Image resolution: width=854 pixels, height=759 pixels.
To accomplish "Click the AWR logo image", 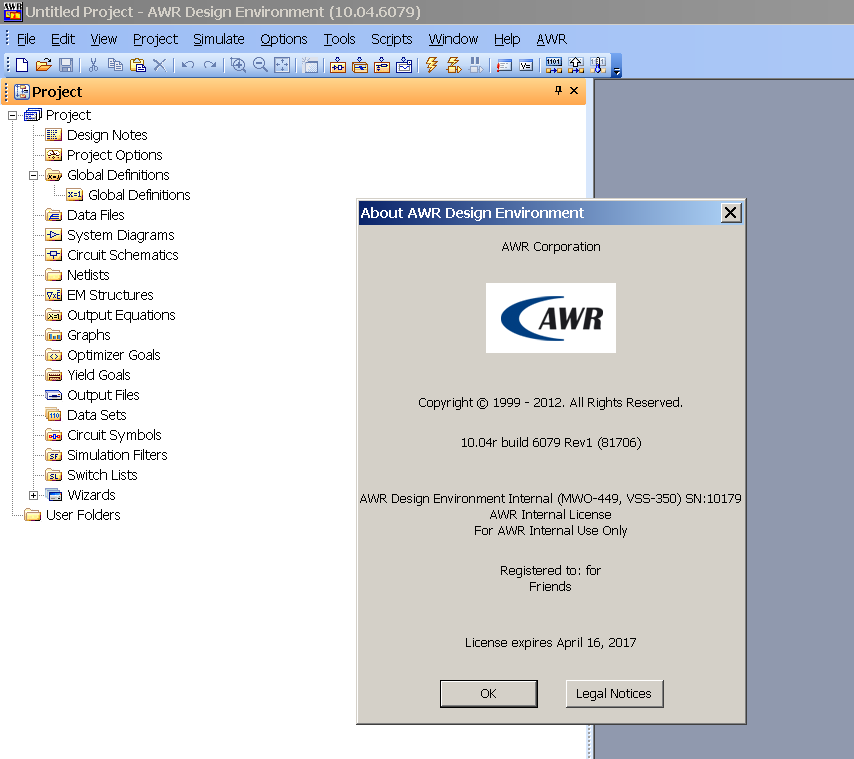I will click(551, 318).
